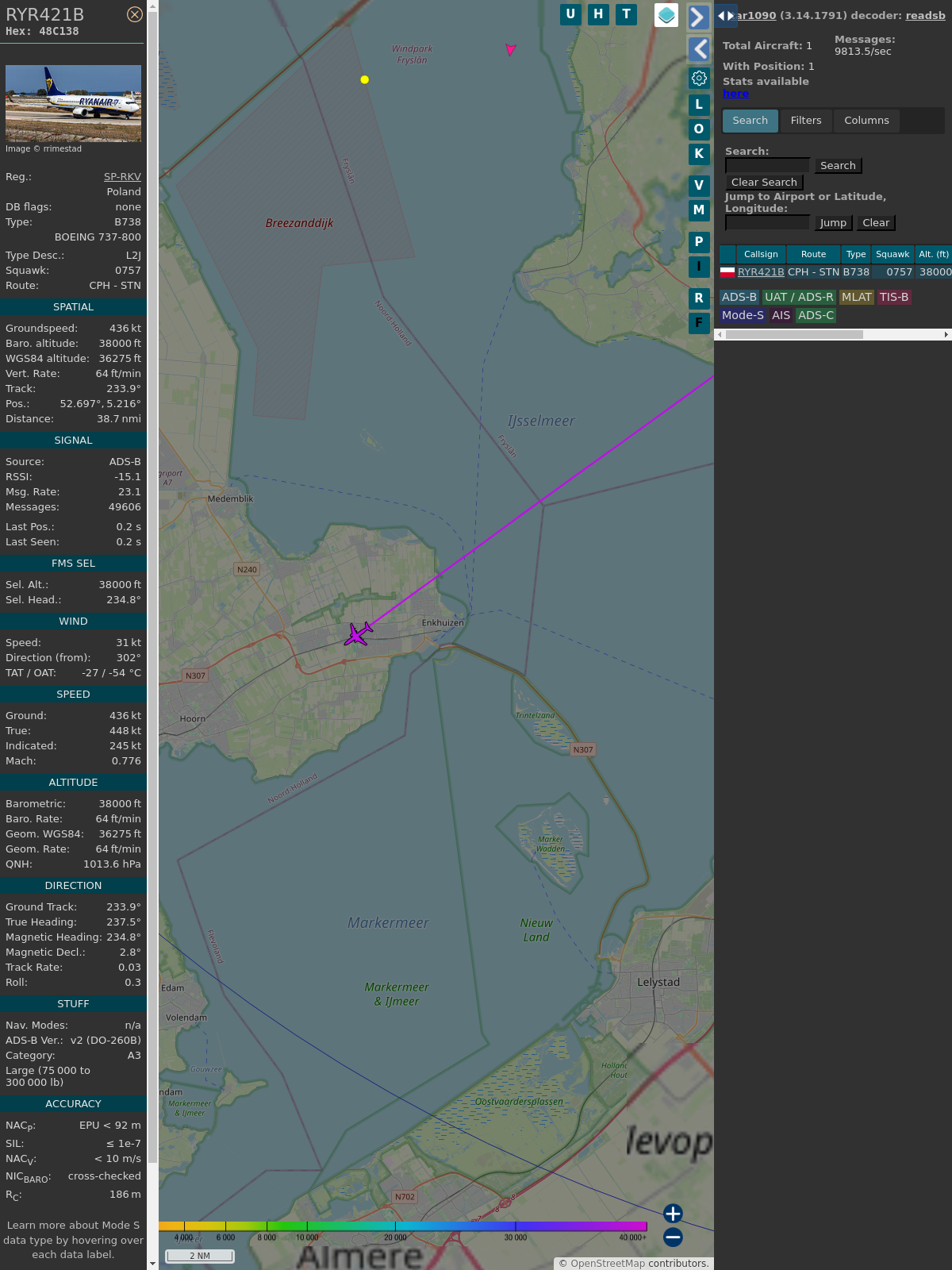Toggle the ADS-B source filter
This screenshot has width=952, height=1270.
739,297
